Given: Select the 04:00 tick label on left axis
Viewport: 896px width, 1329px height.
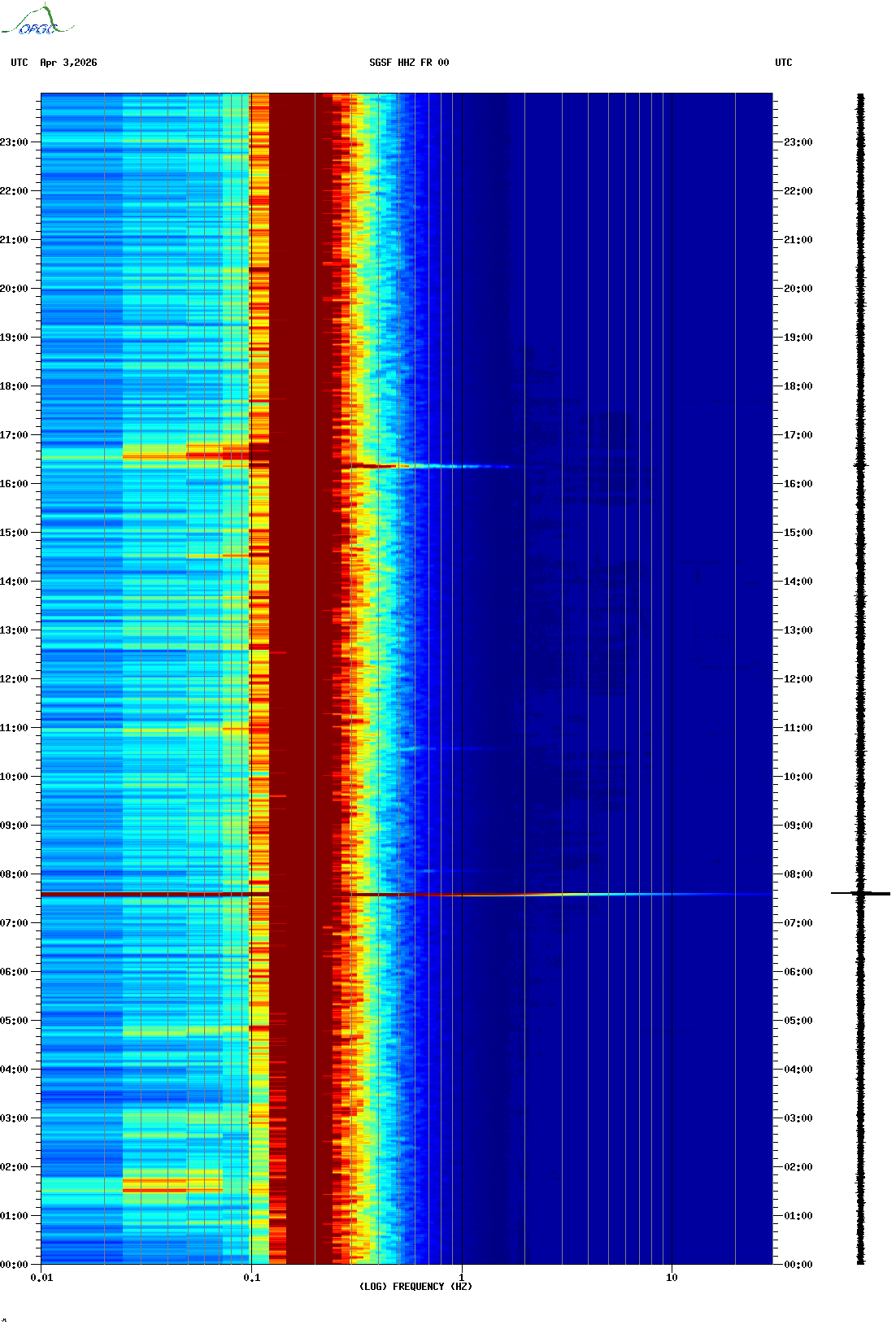Looking at the screenshot, I should point(14,1070).
